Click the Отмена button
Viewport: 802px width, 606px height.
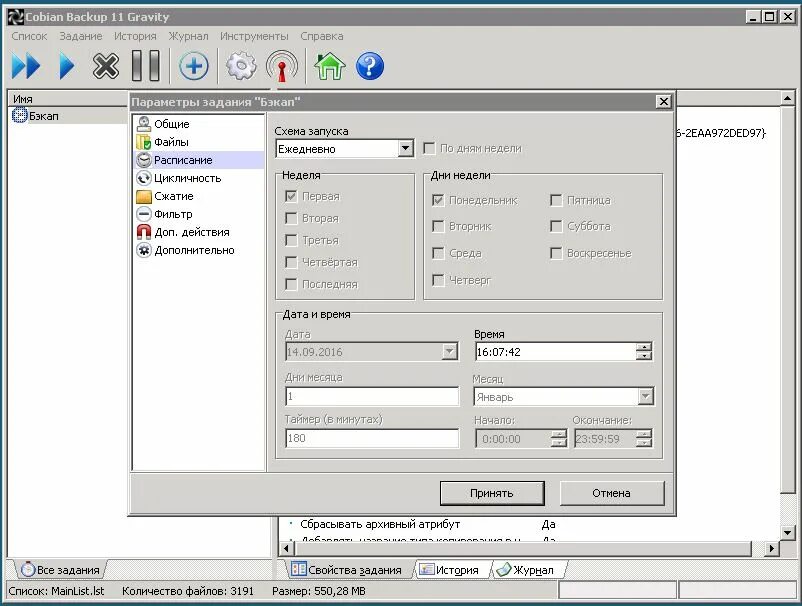coord(611,493)
